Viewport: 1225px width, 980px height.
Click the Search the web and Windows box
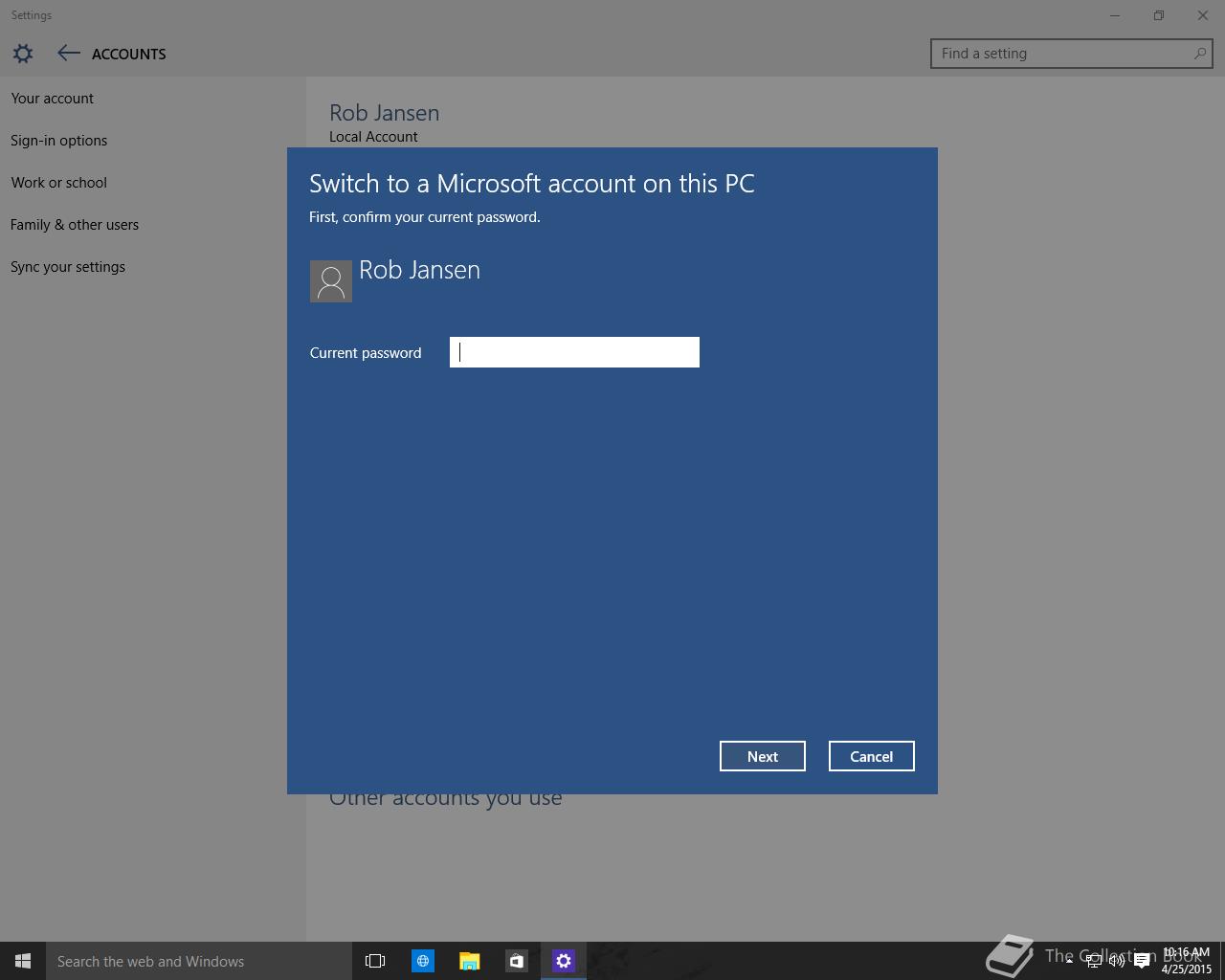click(199, 961)
